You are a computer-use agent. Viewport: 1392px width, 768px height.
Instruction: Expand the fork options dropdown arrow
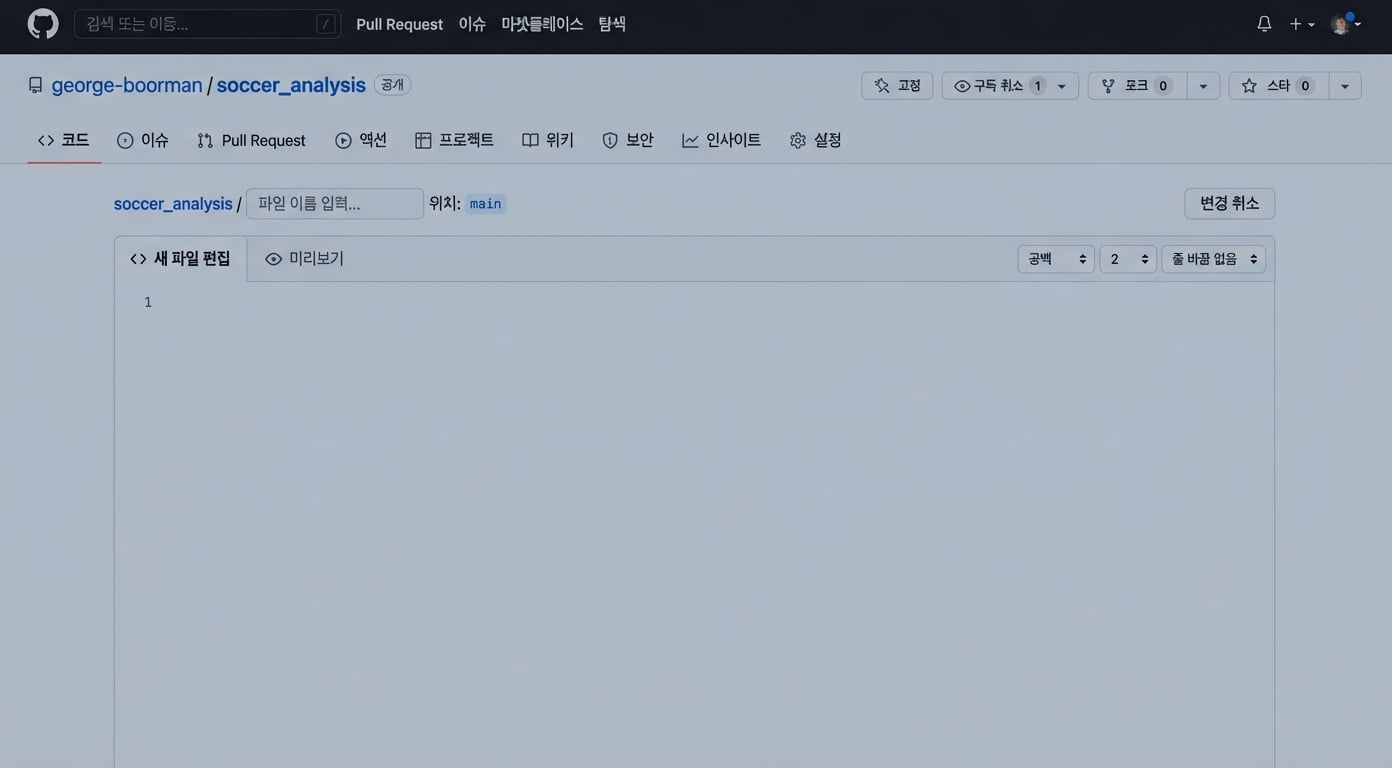[x=1203, y=86]
